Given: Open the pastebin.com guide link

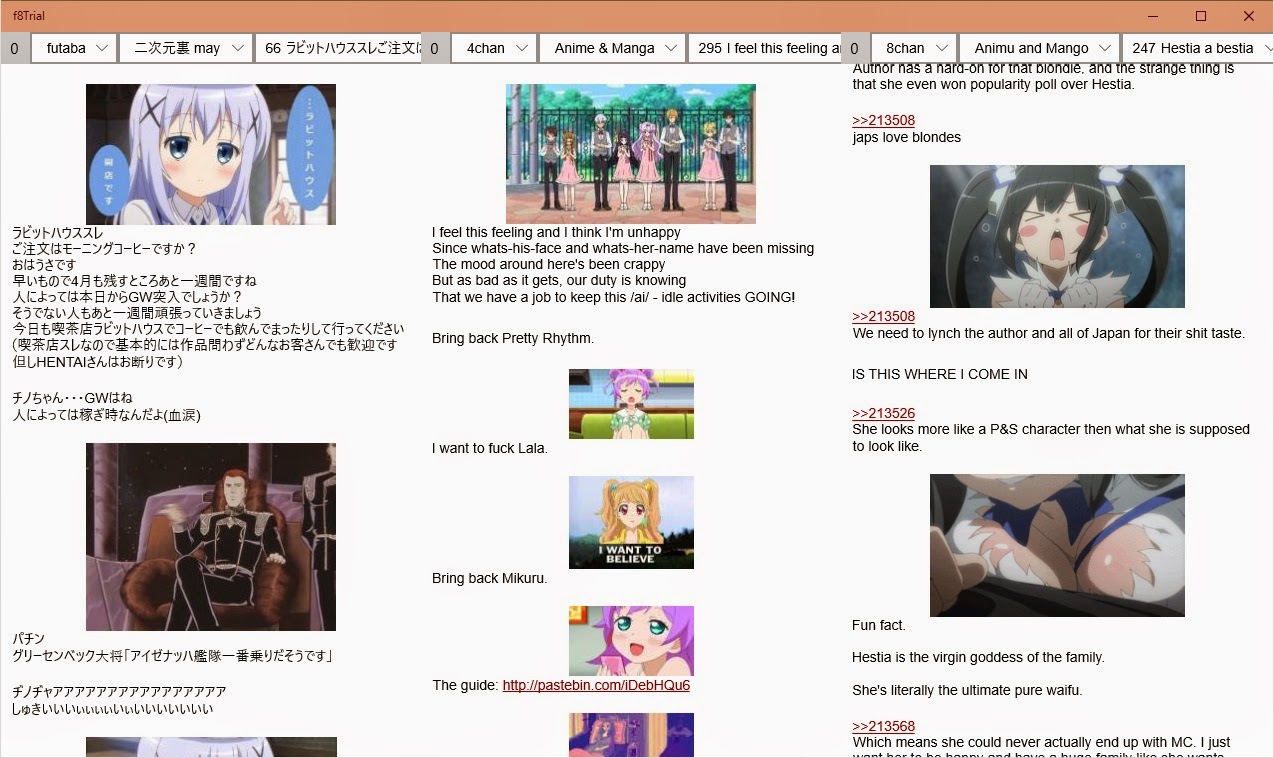Looking at the screenshot, I should click(596, 685).
